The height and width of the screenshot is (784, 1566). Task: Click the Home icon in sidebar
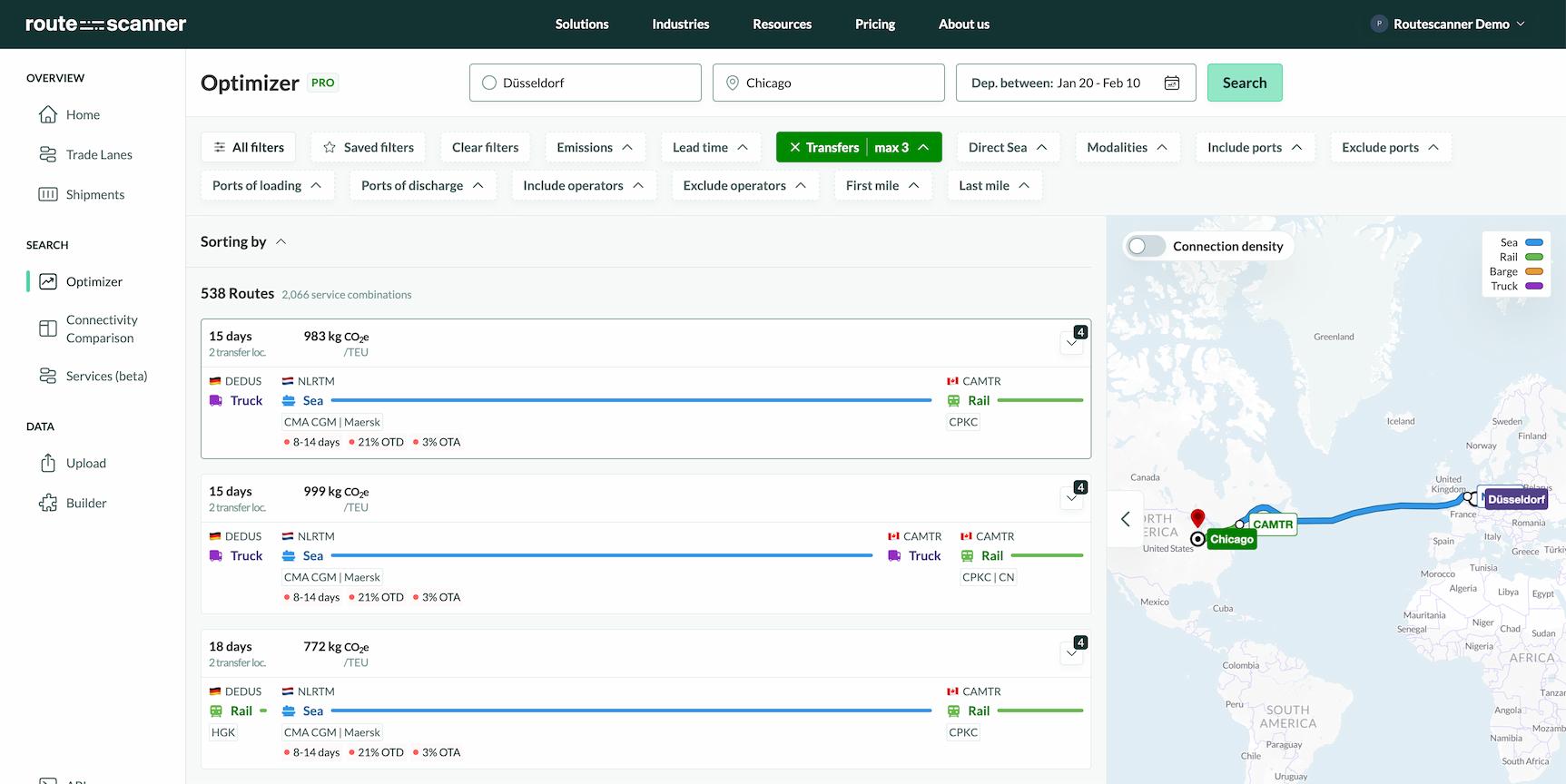tap(48, 114)
